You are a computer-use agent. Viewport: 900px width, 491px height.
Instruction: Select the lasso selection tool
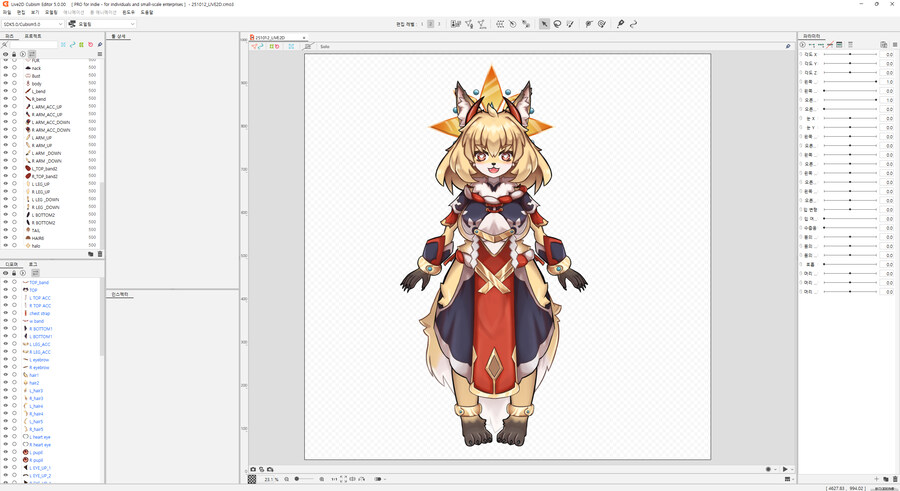point(557,24)
